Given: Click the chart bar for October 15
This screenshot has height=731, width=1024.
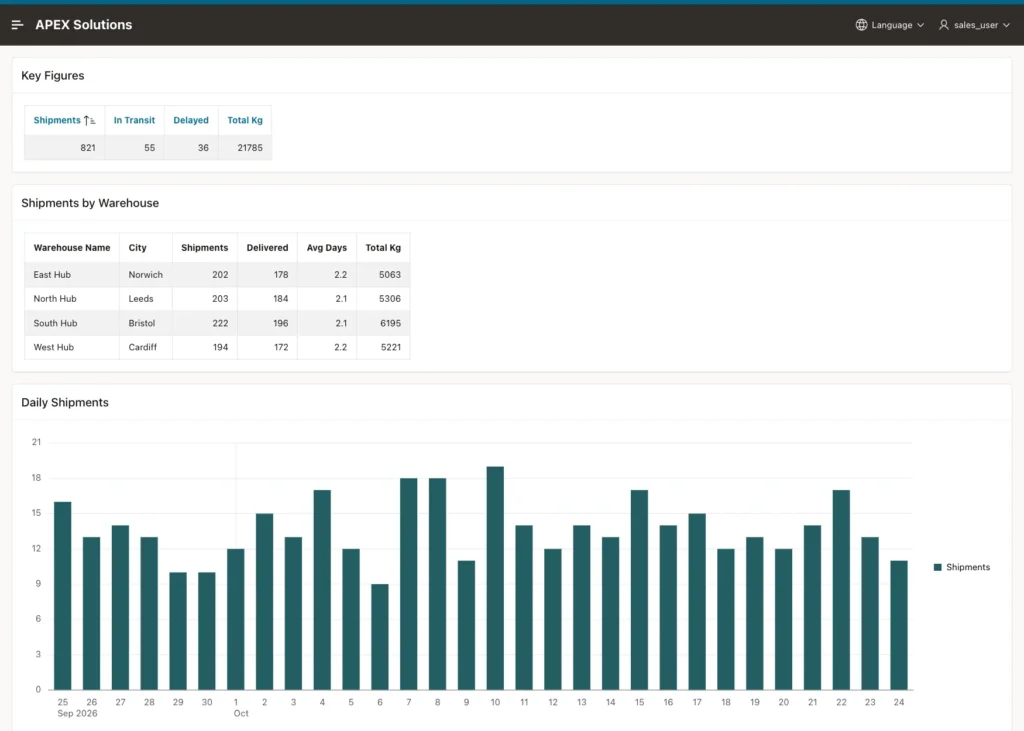Looking at the screenshot, I should (639, 590).
